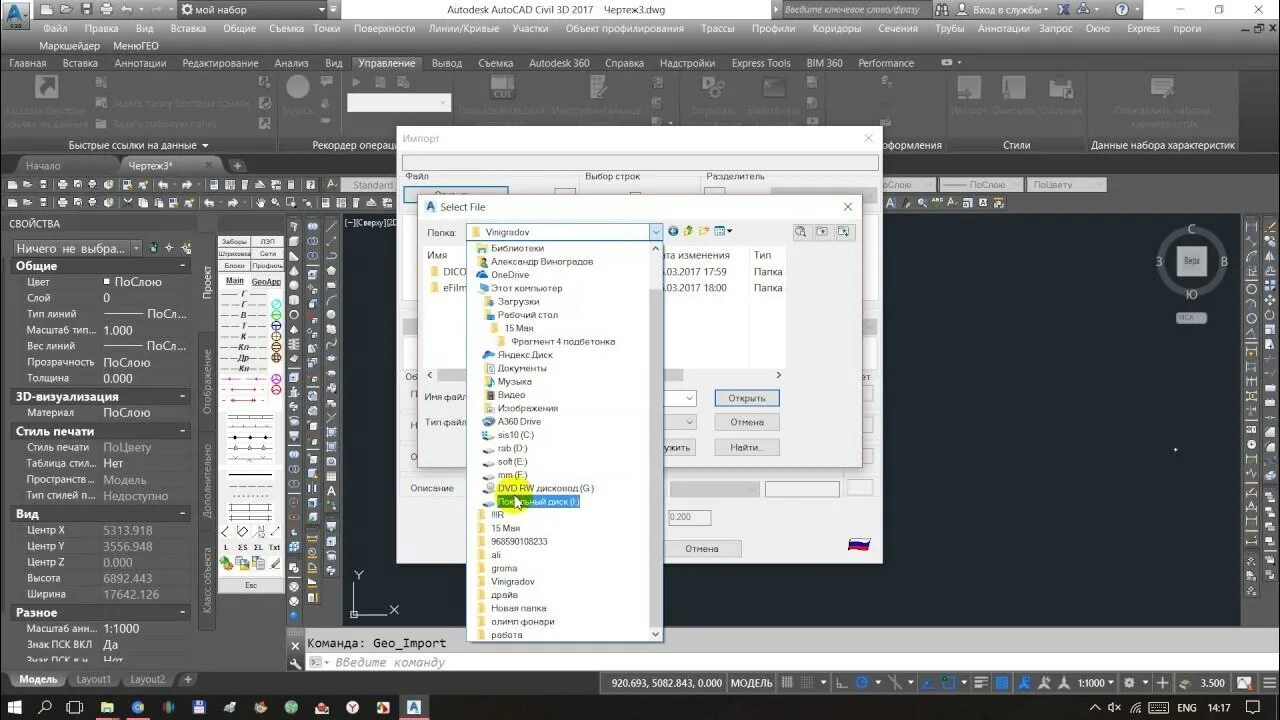
Task: Click the GeoApp palette tab
Action: pyautogui.click(x=266, y=281)
